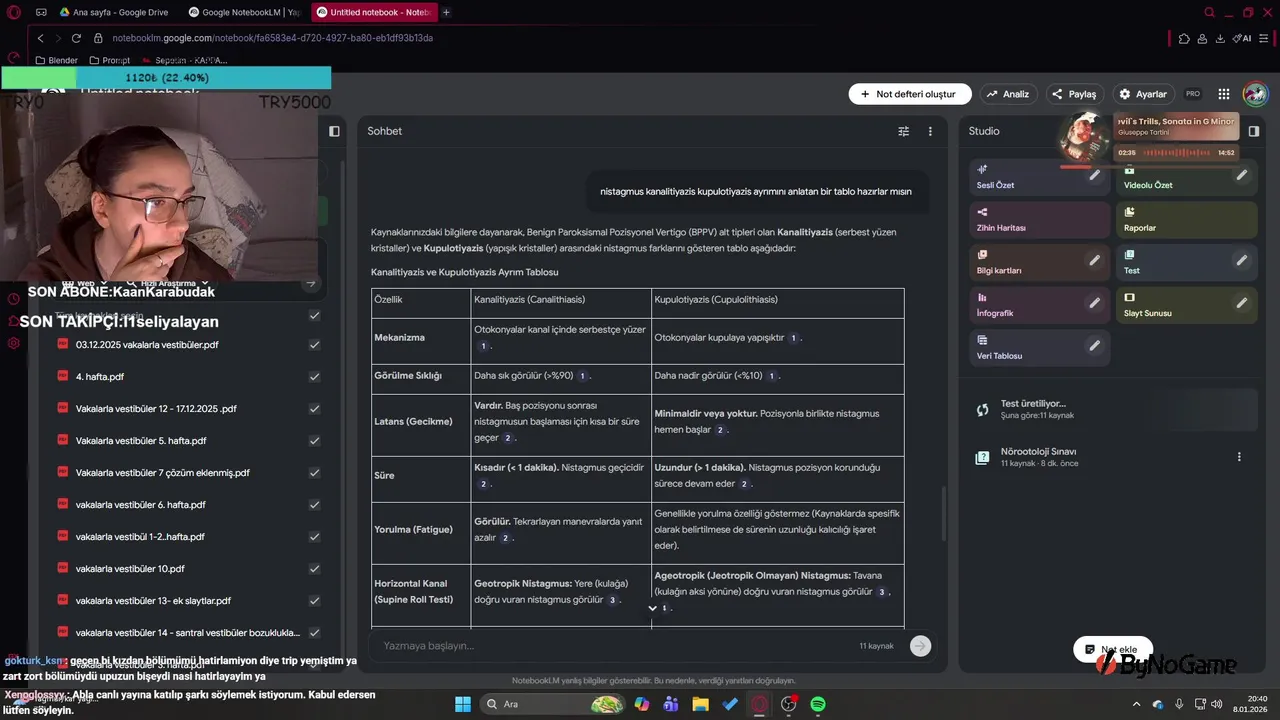Open Prompt bookmark folder
This screenshot has width=1280, height=720.
pyautogui.click(x=110, y=60)
